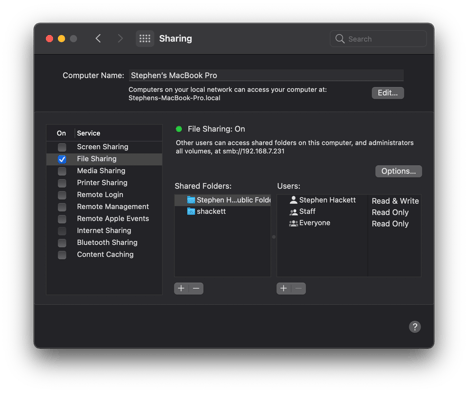
Task: Enable the Content Caching checkbox
Action: pos(62,255)
